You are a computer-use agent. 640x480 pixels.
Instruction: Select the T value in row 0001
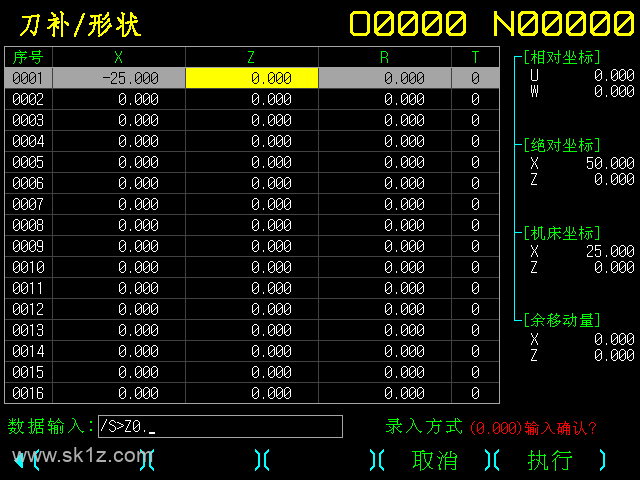(x=476, y=78)
